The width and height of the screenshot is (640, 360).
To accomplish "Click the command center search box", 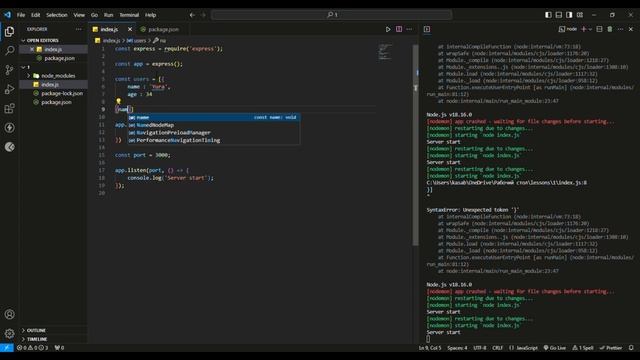I will pyautogui.click(x=331, y=15).
